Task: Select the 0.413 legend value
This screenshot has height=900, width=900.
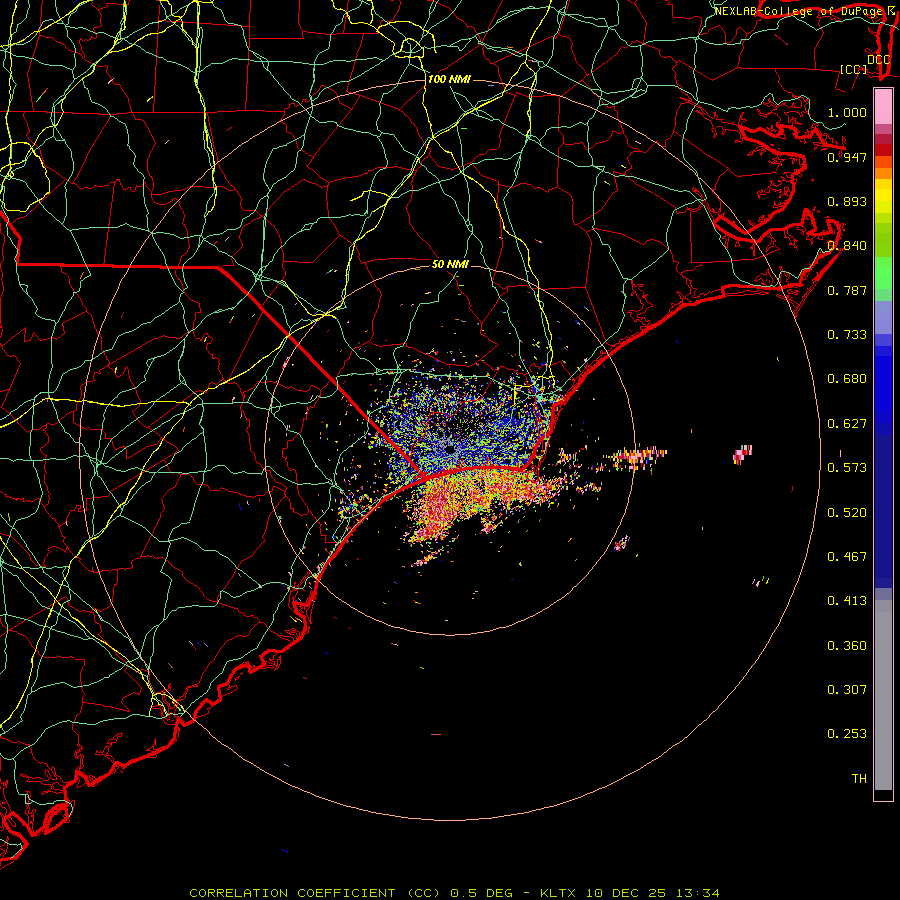Action: point(847,601)
